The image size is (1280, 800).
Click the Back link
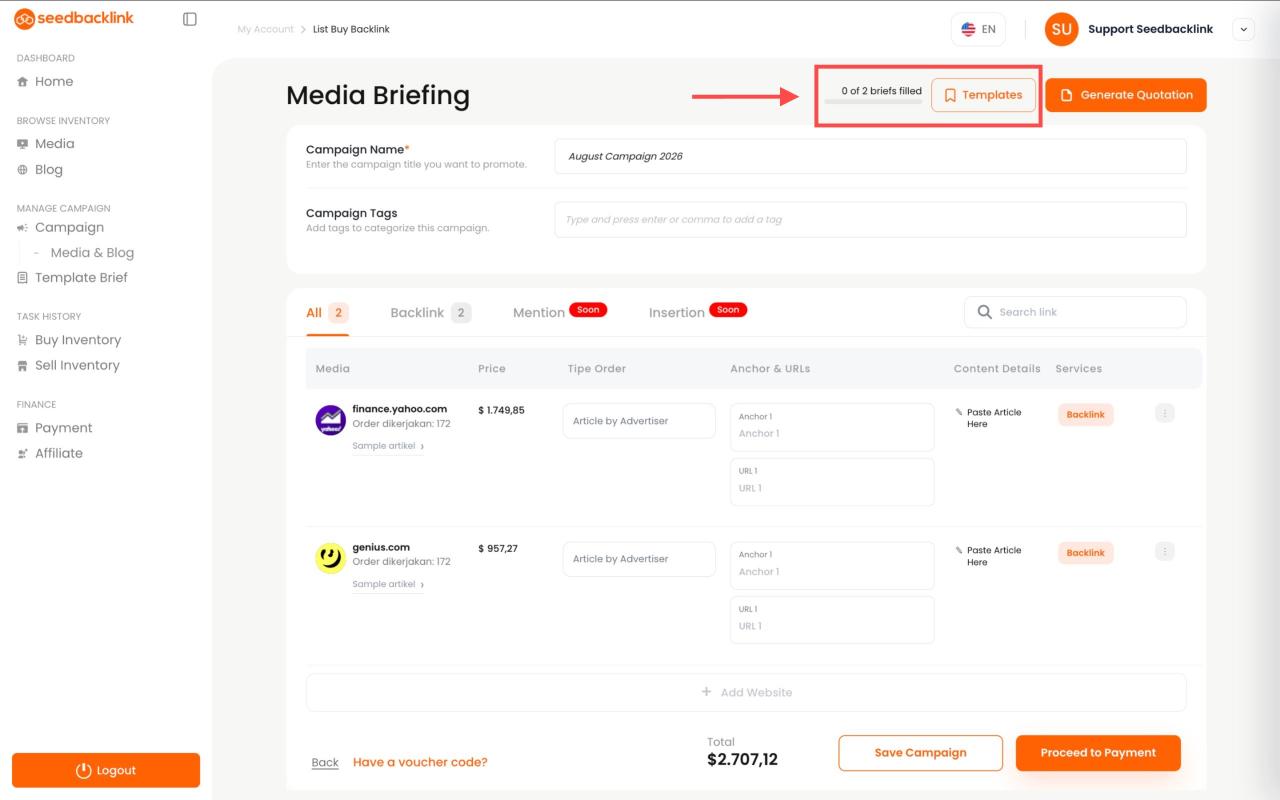pyautogui.click(x=325, y=762)
